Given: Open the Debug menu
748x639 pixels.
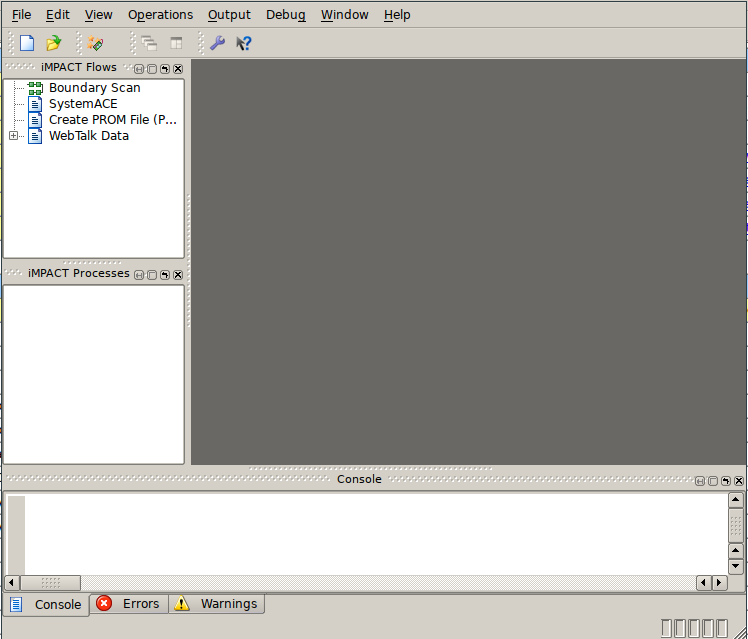Looking at the screenshot, I should 286,15.
